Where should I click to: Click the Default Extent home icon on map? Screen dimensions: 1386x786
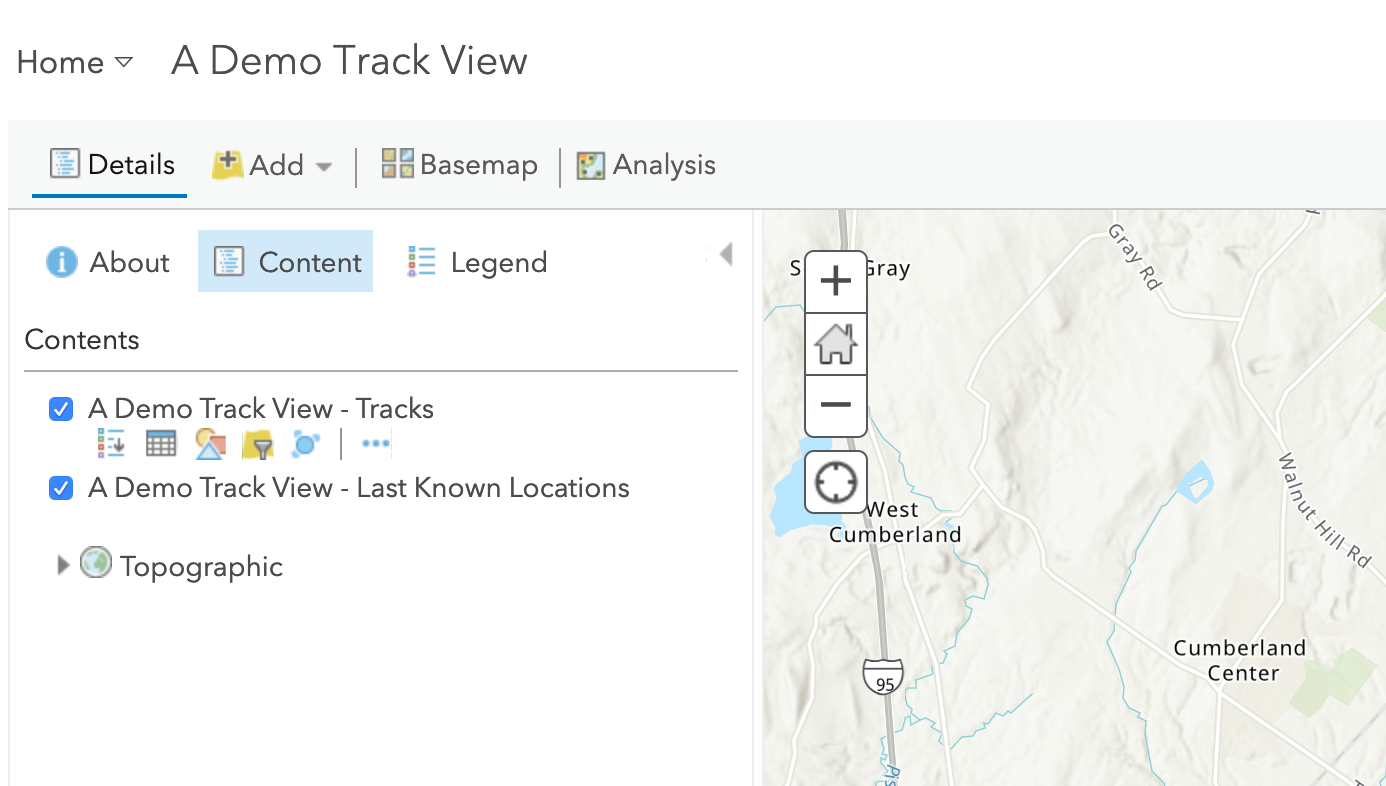(x=836, y=343)
